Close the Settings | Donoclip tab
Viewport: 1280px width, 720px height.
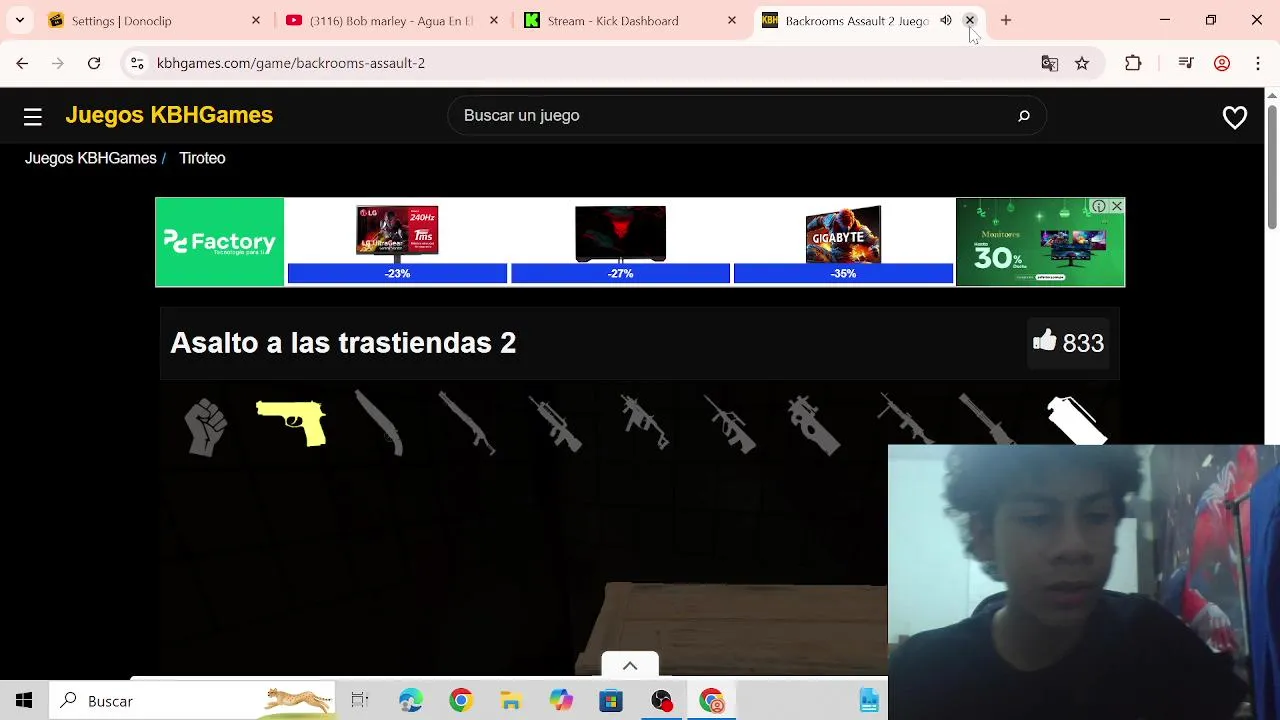point(256,20)
